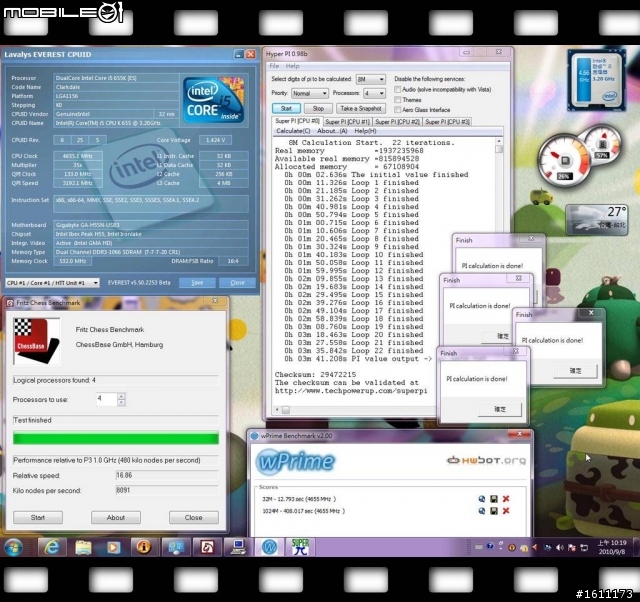Delete the 1024M wPrime score (red X)
This screenshot has height=602, width=640.
tap(506, 511)
